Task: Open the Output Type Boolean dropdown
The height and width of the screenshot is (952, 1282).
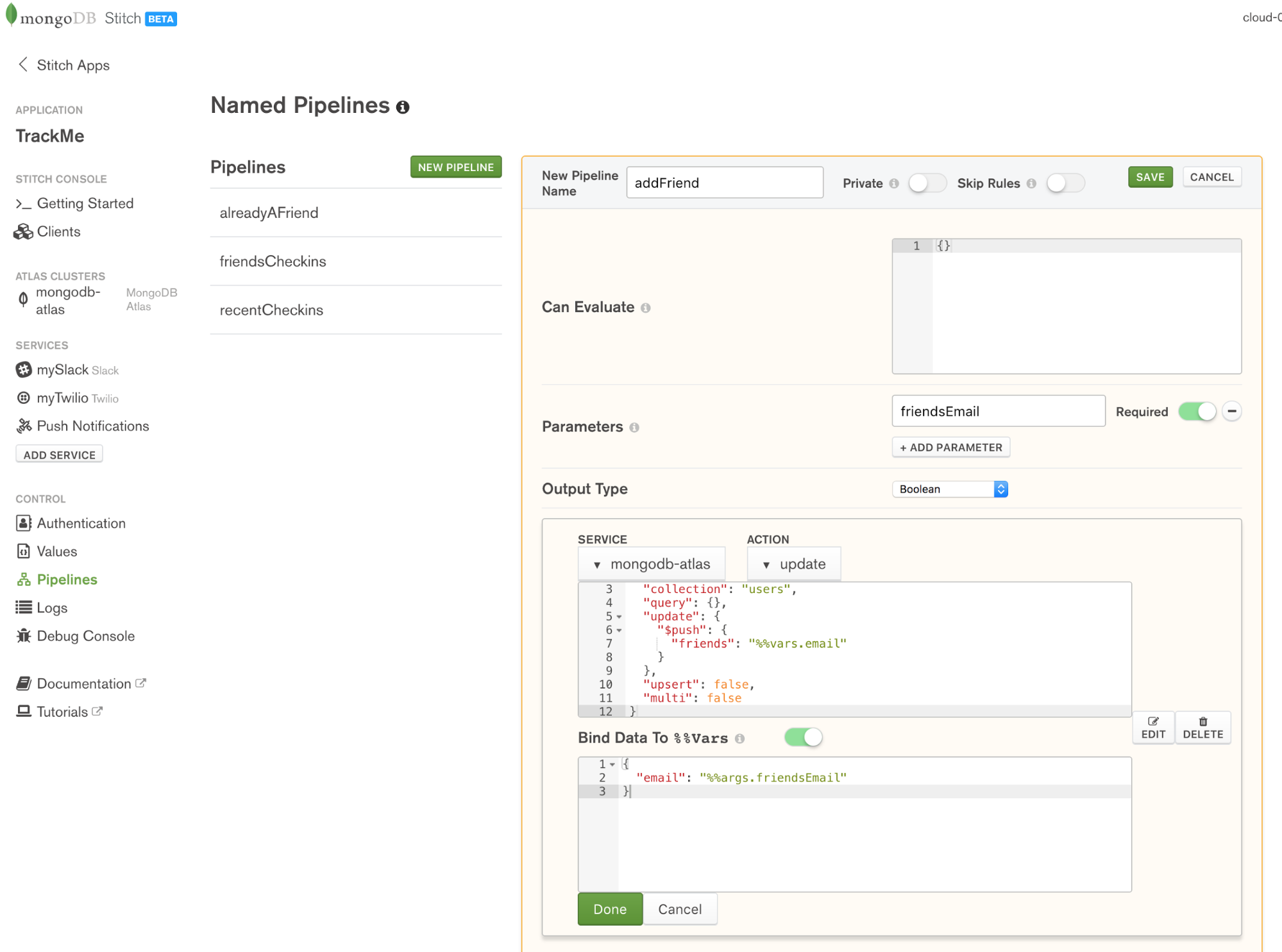Action: [949, 489]
